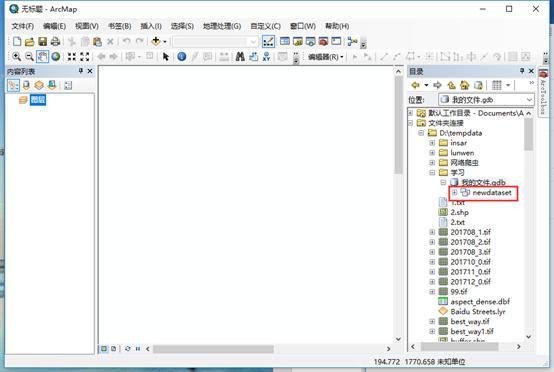Open the 地理处理(G) menu
The image size is (554, 372).
tap(222, 26)
